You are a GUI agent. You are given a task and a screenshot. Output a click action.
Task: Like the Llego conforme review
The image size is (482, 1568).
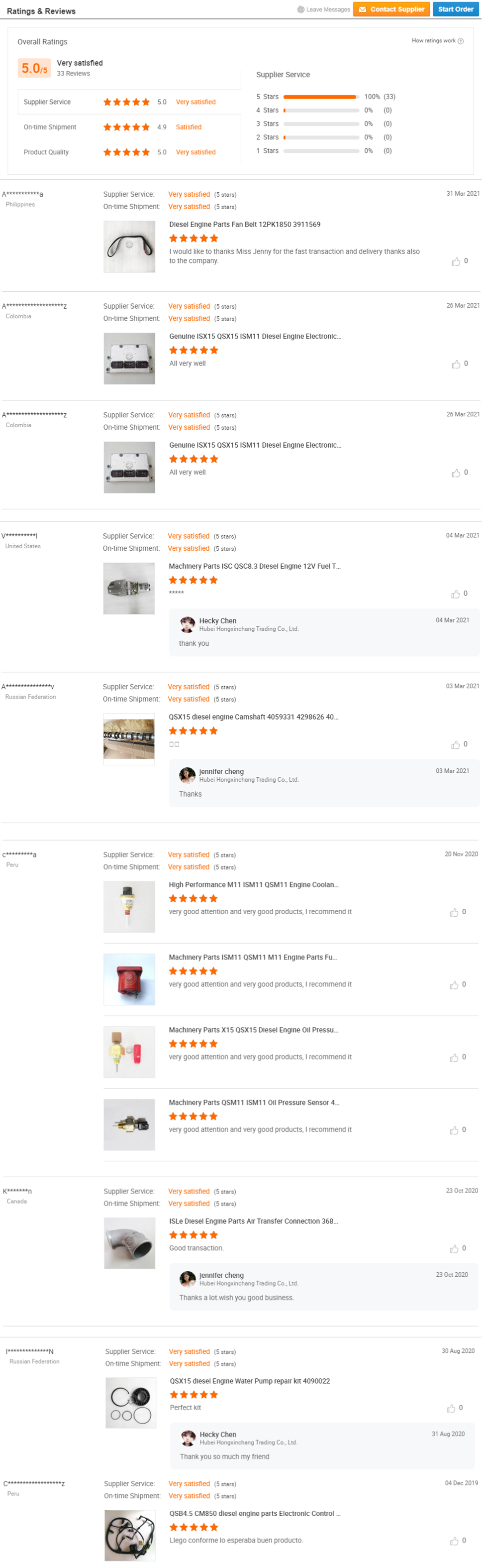point(454,1541)
